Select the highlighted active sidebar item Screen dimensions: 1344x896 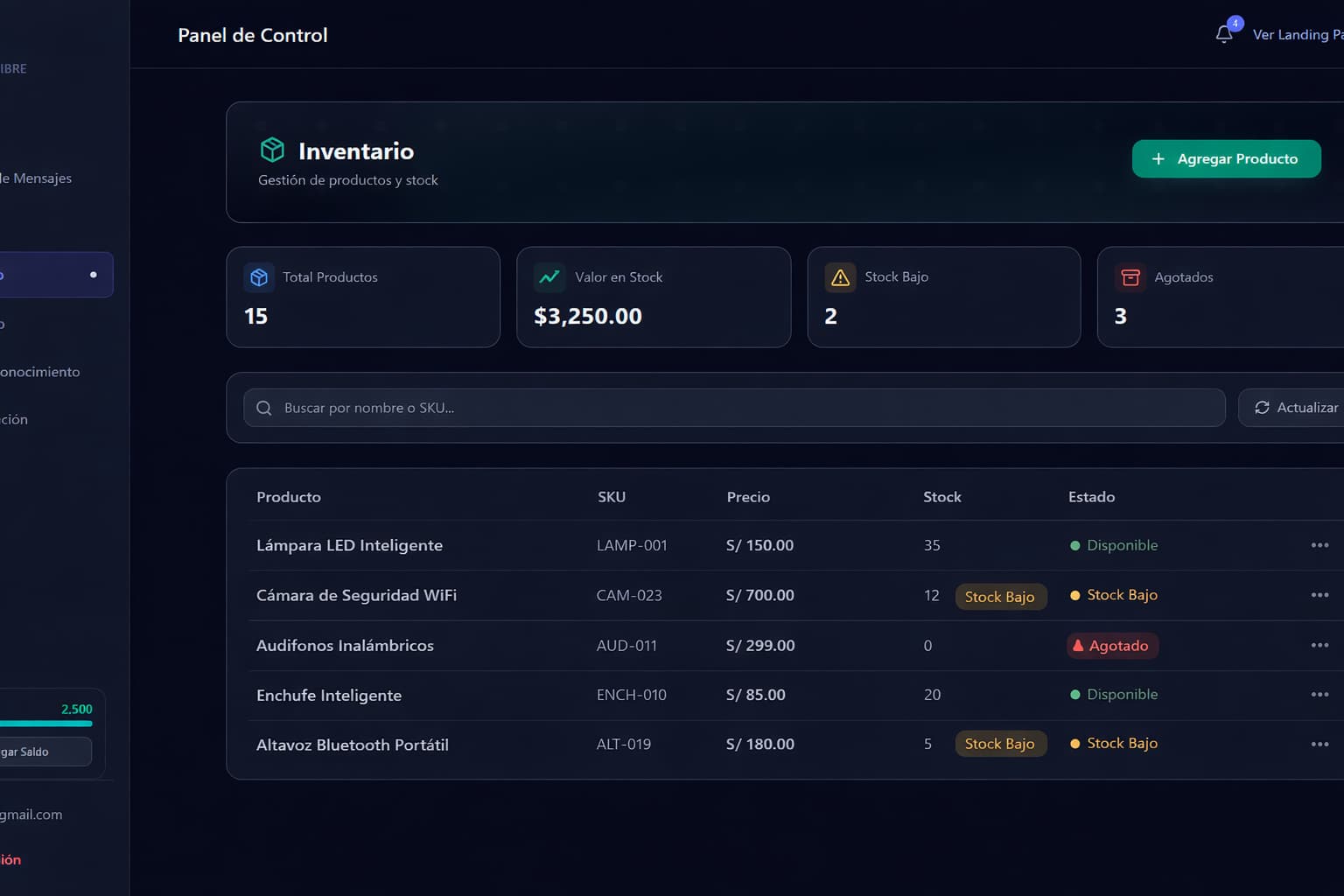coord(56,275)
